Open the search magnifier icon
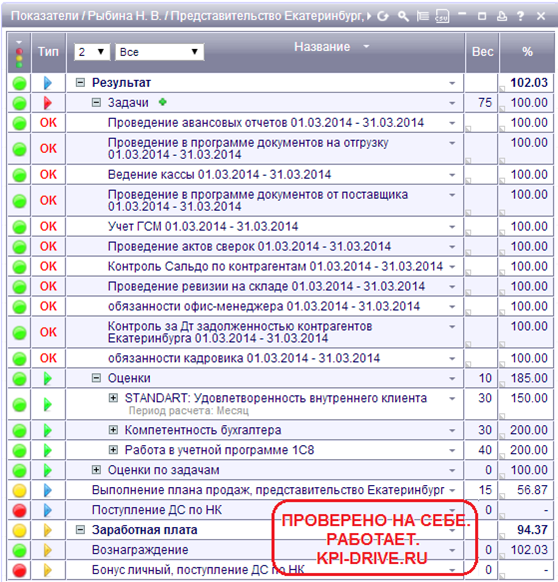This screenshot has height=582, width=558. coord(403,16)
